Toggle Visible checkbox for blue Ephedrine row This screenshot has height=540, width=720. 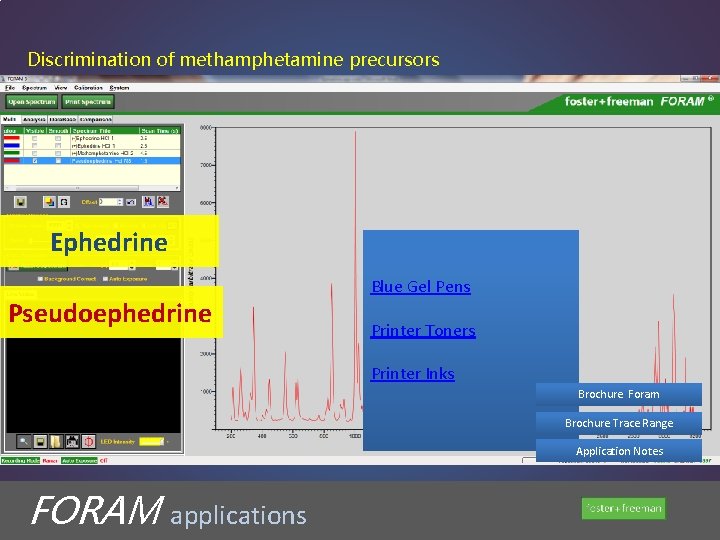[x=35, y=146]
